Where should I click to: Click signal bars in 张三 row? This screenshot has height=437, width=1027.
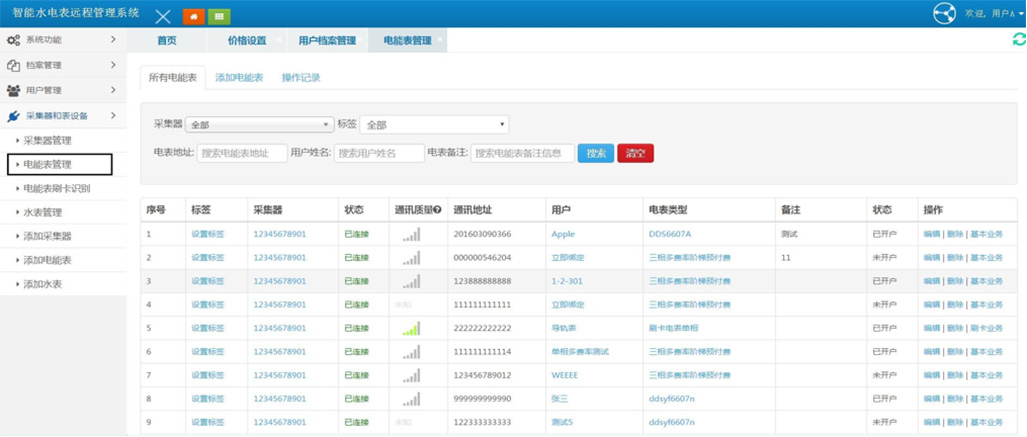click(x=412, y=399)
